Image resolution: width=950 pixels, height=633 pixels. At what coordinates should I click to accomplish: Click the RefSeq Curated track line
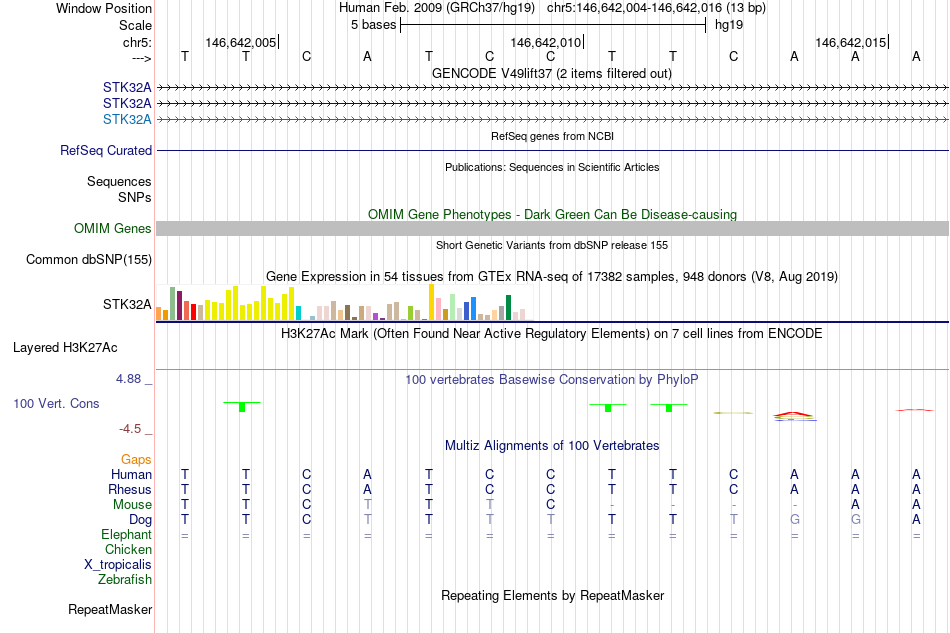553,150
